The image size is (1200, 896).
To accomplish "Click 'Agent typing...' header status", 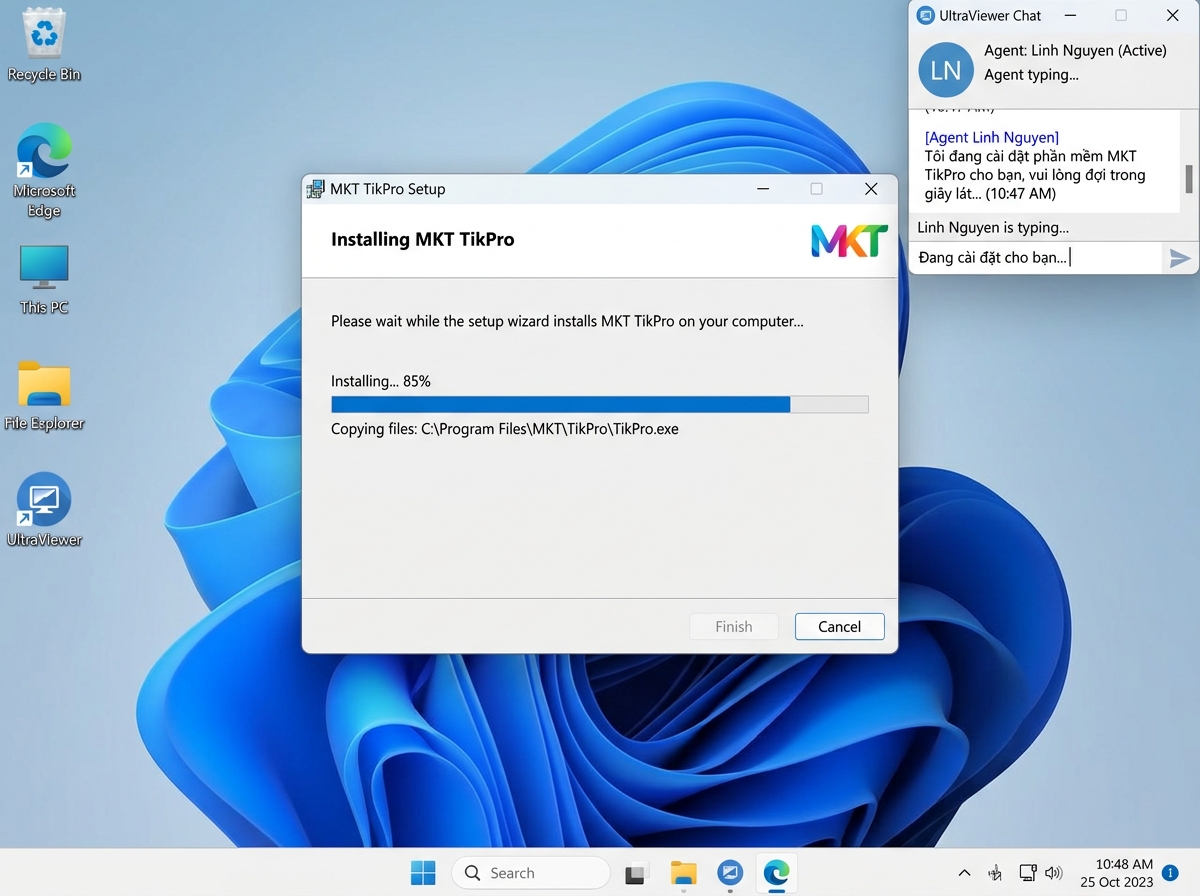I will tap(1031, 75).
